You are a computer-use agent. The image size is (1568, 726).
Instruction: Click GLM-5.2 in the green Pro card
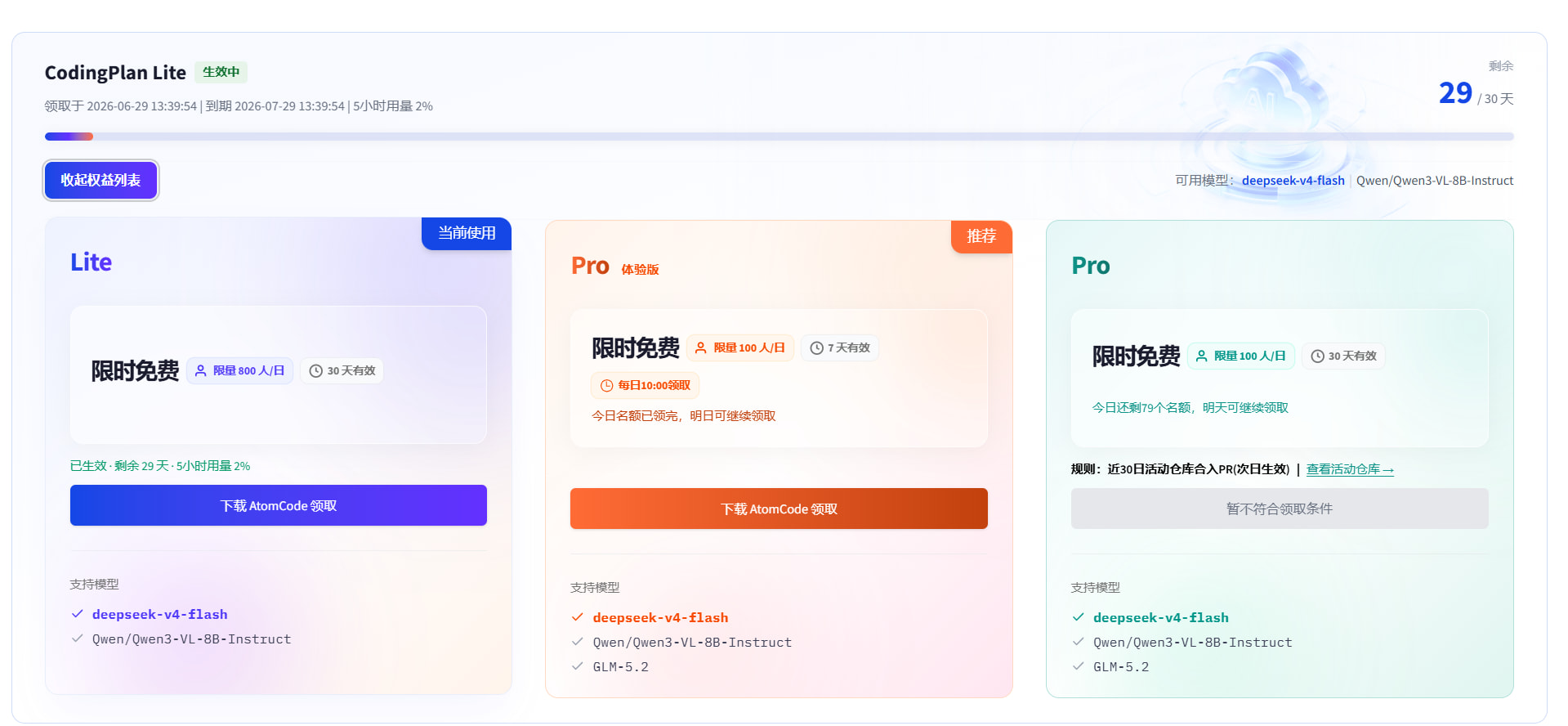point(1121,667)
